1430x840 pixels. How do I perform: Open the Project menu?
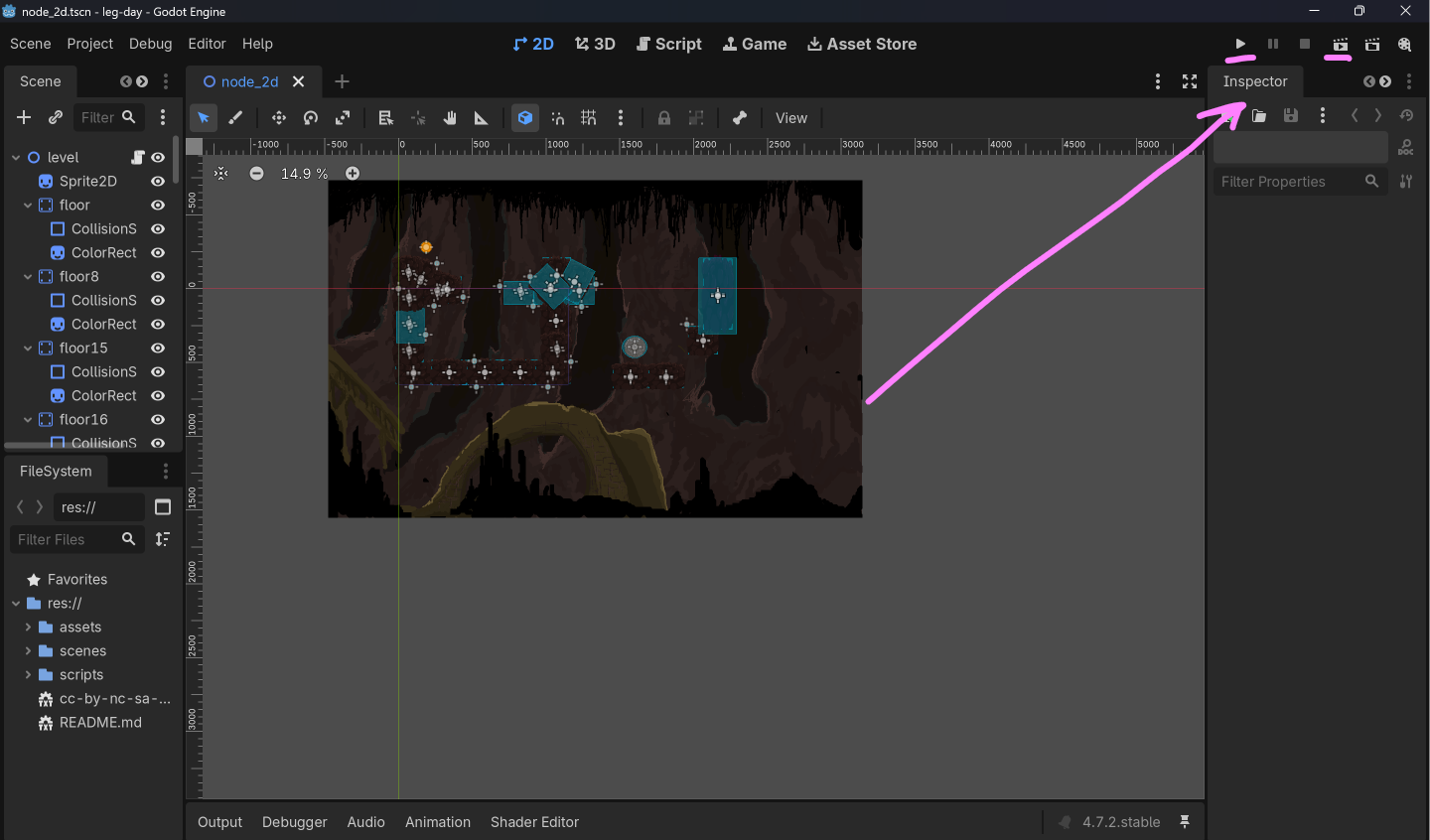pyautogui.click(x=90, y=44)
